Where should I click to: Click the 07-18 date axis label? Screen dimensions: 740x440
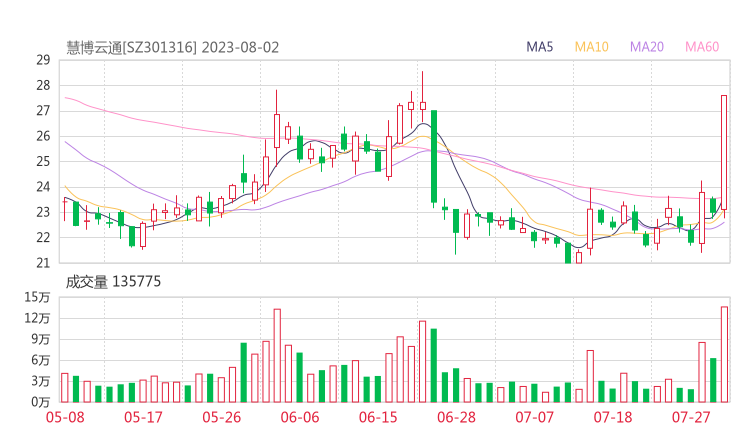coord(613,417)
